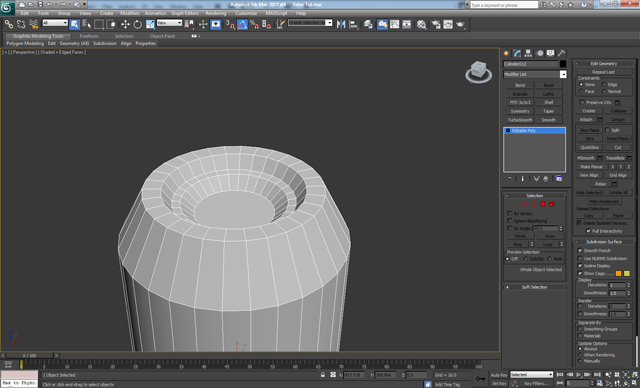The image size is (640, 388).
Task: Enable Ignore Backfacing checkbox
Action: point(509,221)
